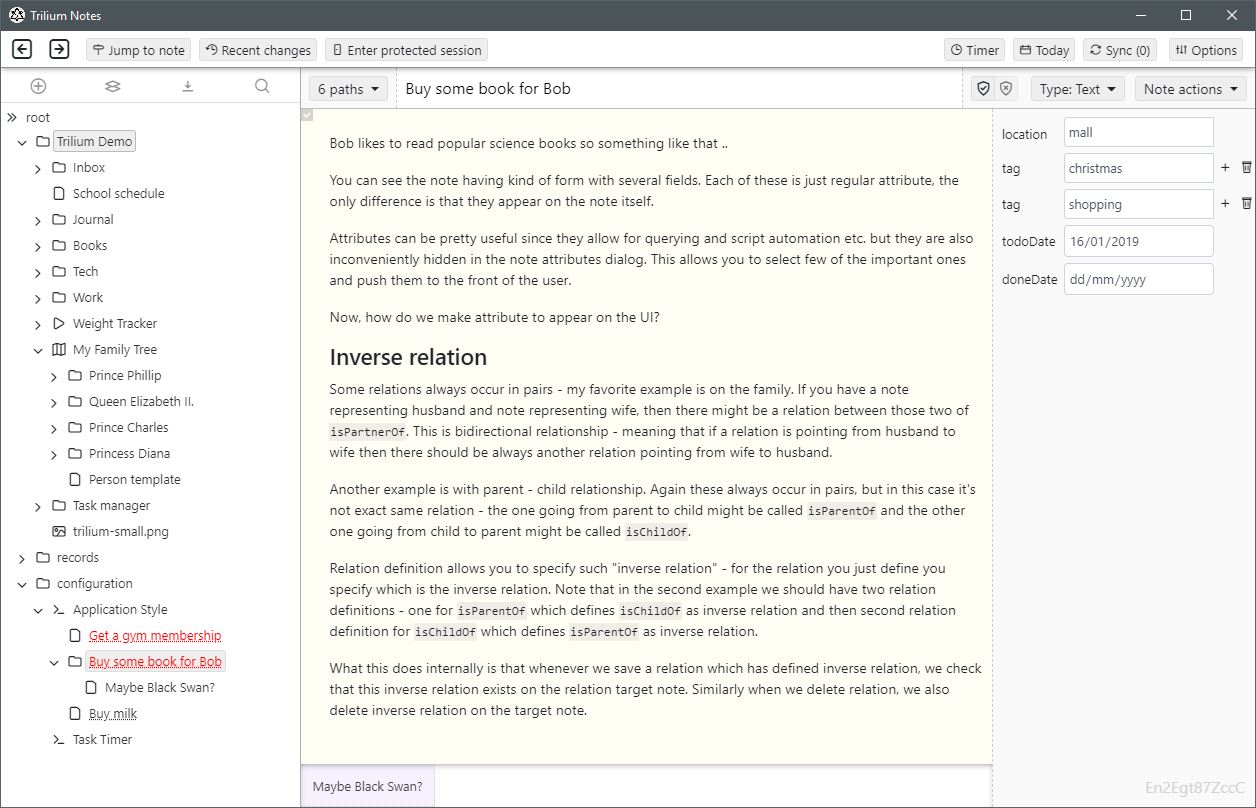Click the shopping tag input
1256x808 pixels.
click(x=1139, y=204)
